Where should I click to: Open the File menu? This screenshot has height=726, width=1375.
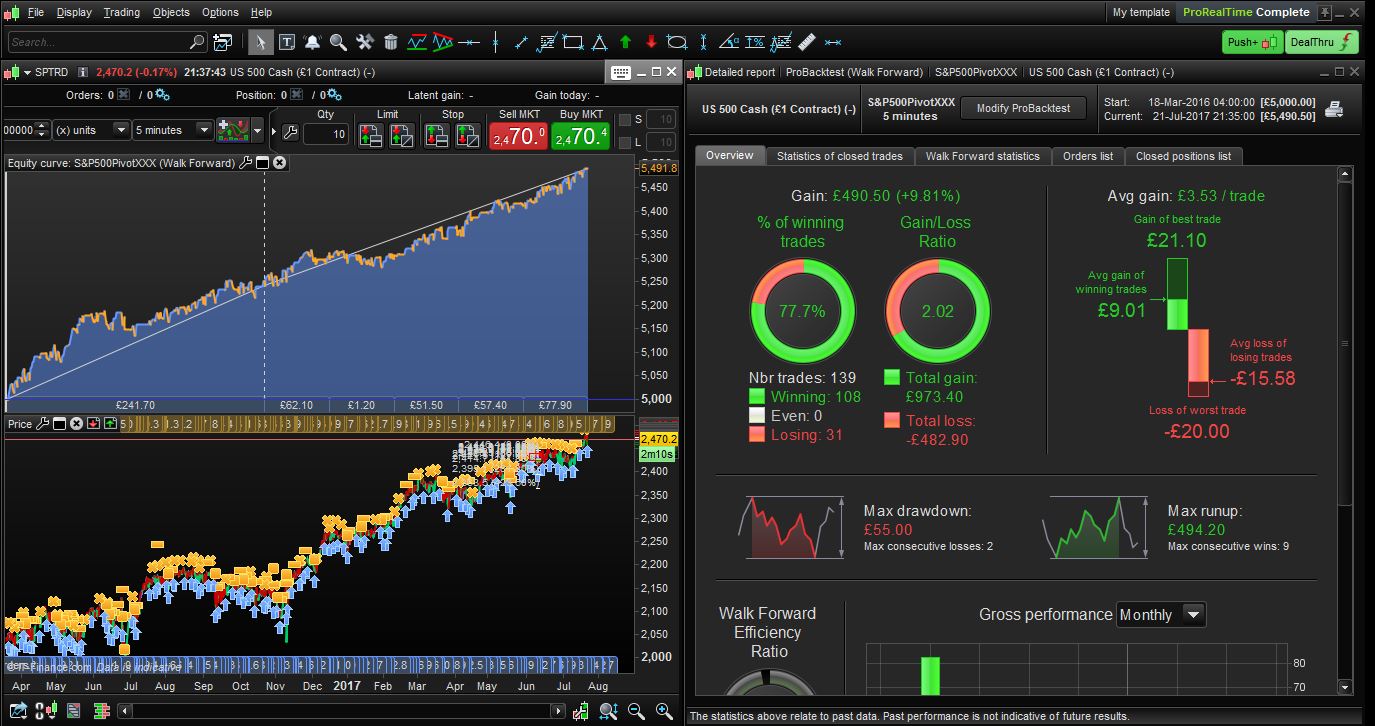point(36,12)
